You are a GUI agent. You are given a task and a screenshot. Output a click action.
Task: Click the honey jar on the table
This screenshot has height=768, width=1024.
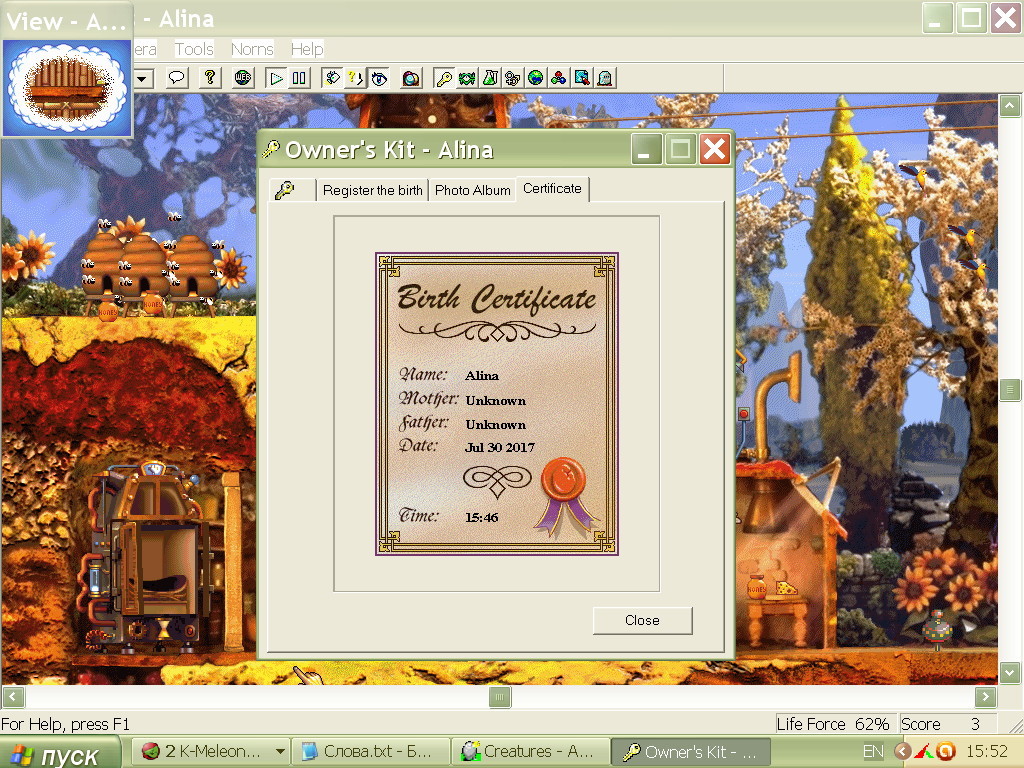(x=756, y=586)
